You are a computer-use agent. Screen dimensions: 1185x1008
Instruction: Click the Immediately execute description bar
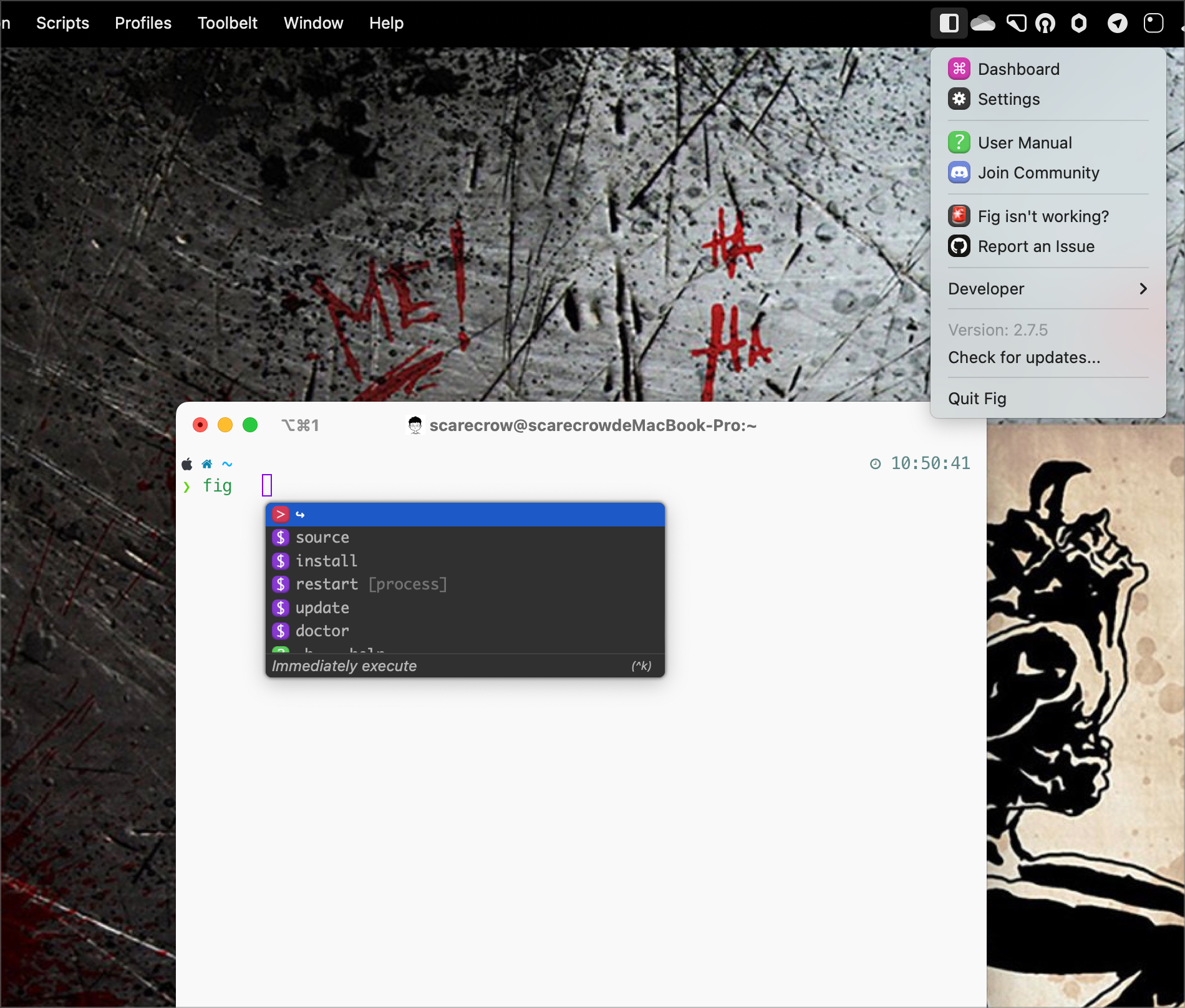[x=465, y=666]
